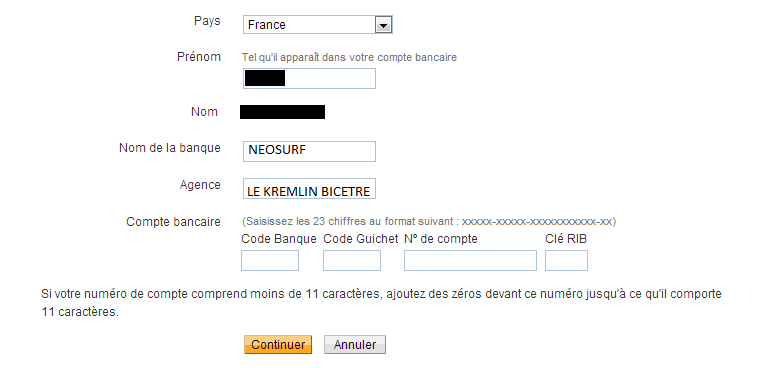
Task: Click the LE KREMLIN BICETRE agence field
Action: point(309,189)
